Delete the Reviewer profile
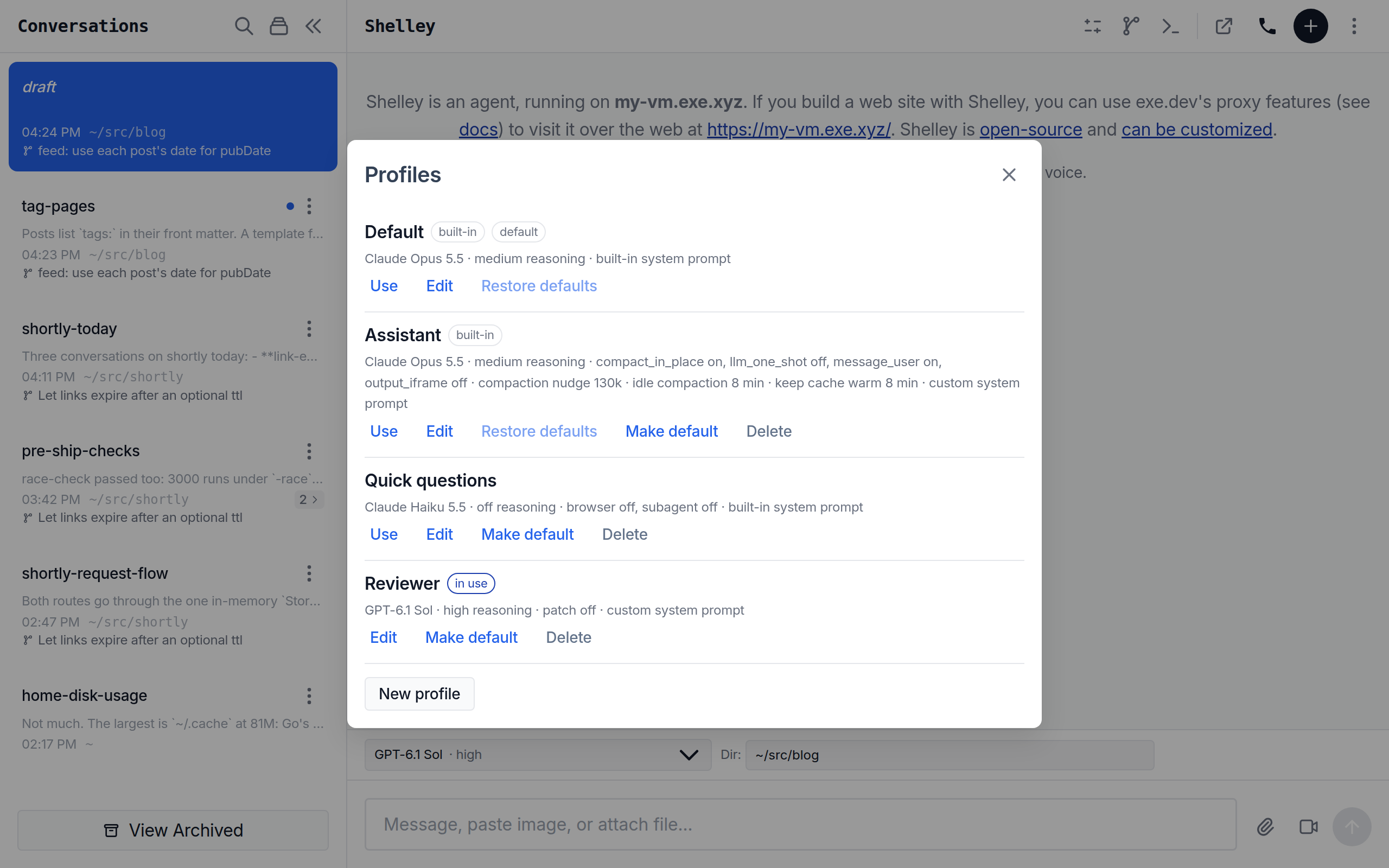This screenshot has height=868, width=1389. pos(568,637)
